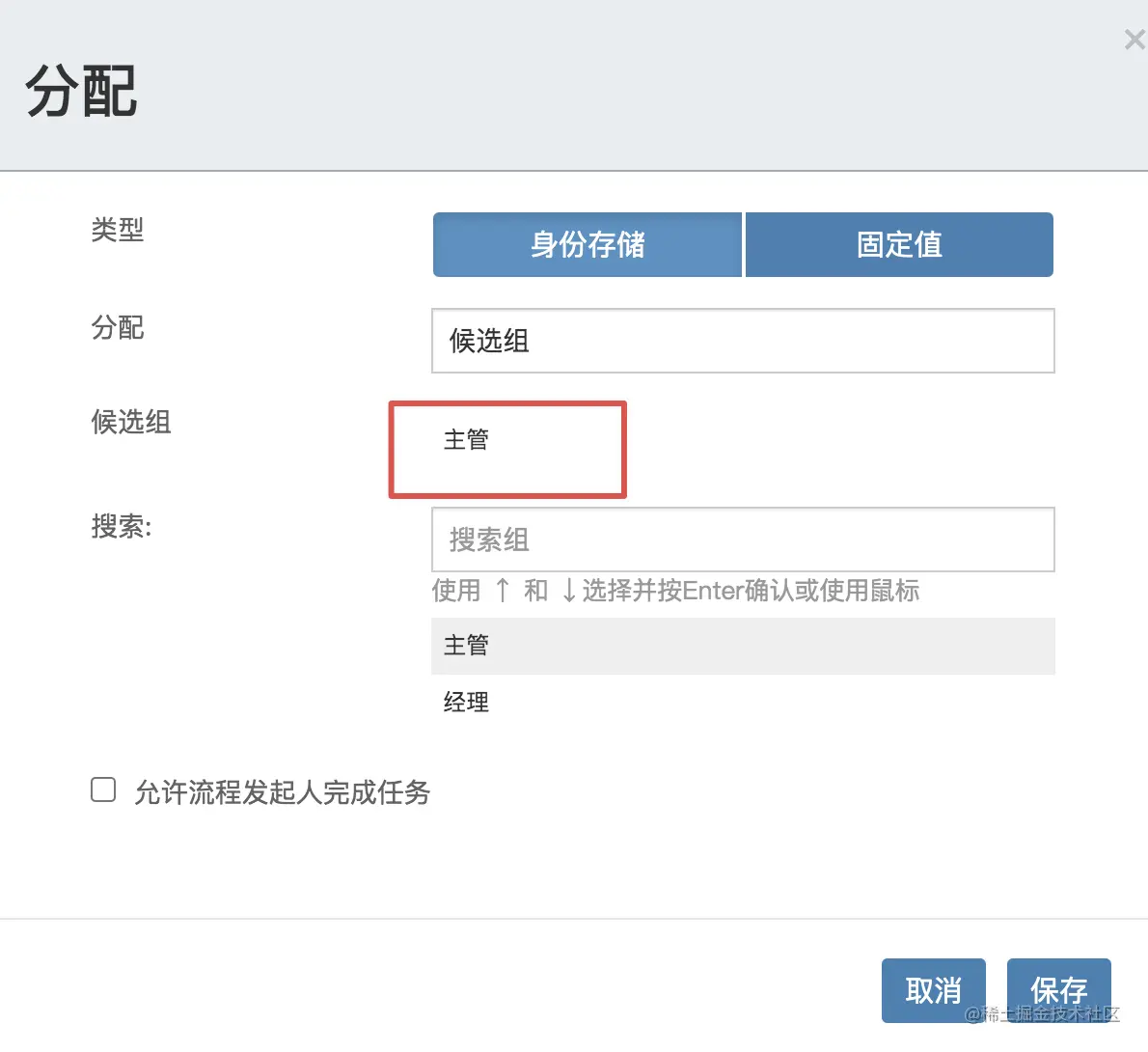1148x1052 pixels.
Task: Click the selected 主管 candidate group entry
Action: [x=466, y=439]
